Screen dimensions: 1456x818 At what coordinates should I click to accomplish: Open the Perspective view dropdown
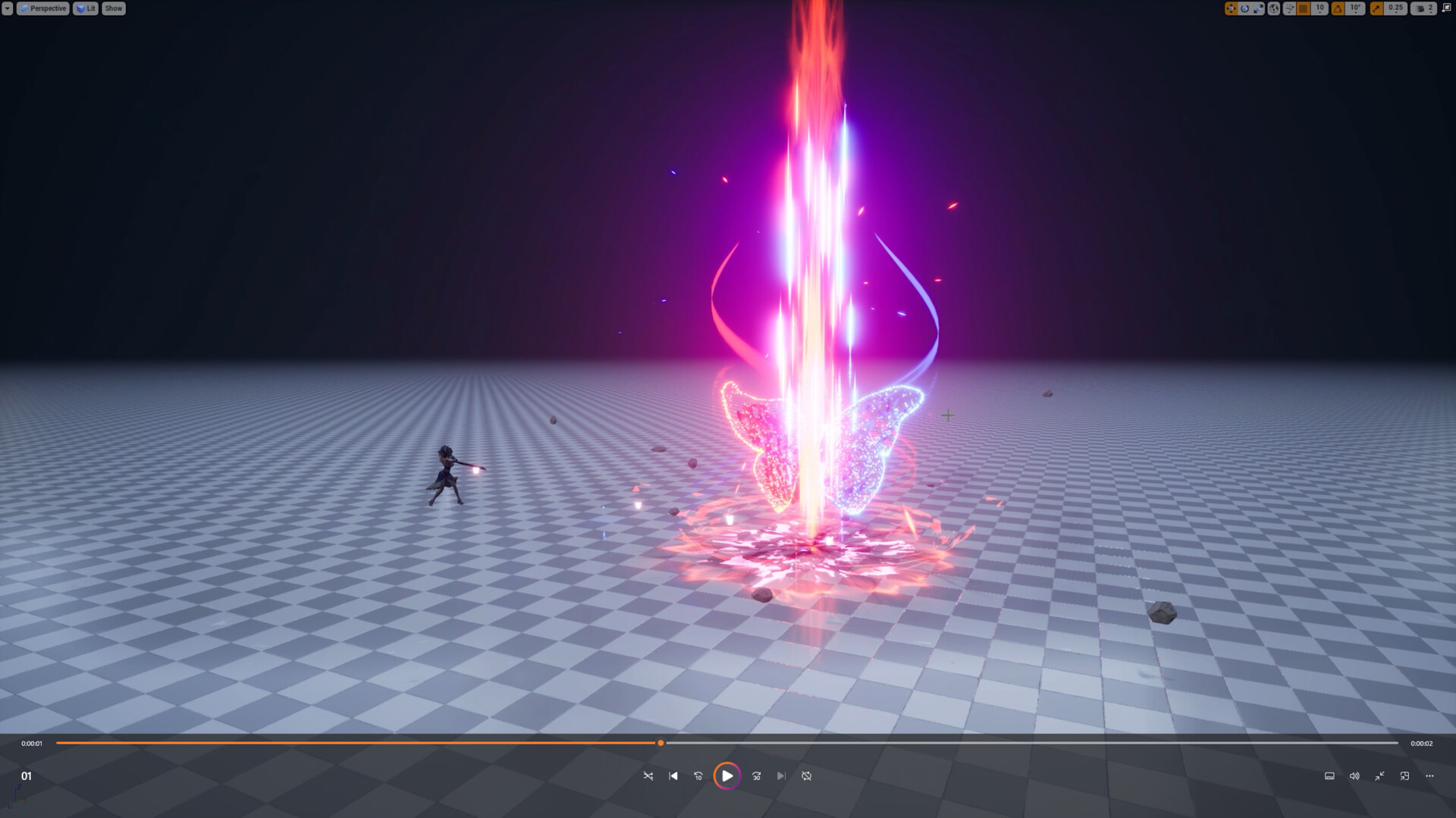(42, 8)
